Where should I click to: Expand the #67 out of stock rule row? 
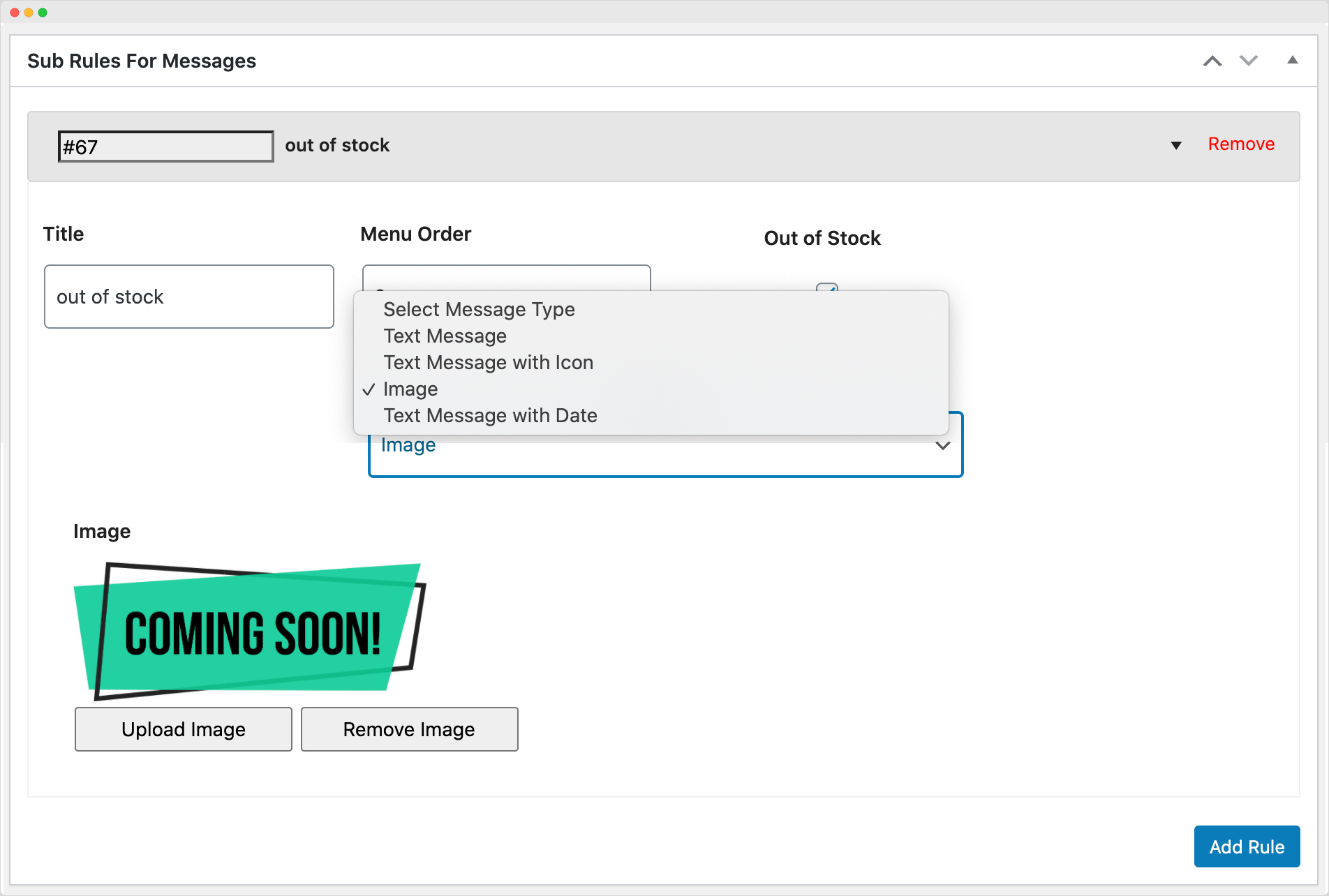coord(1176,146)
